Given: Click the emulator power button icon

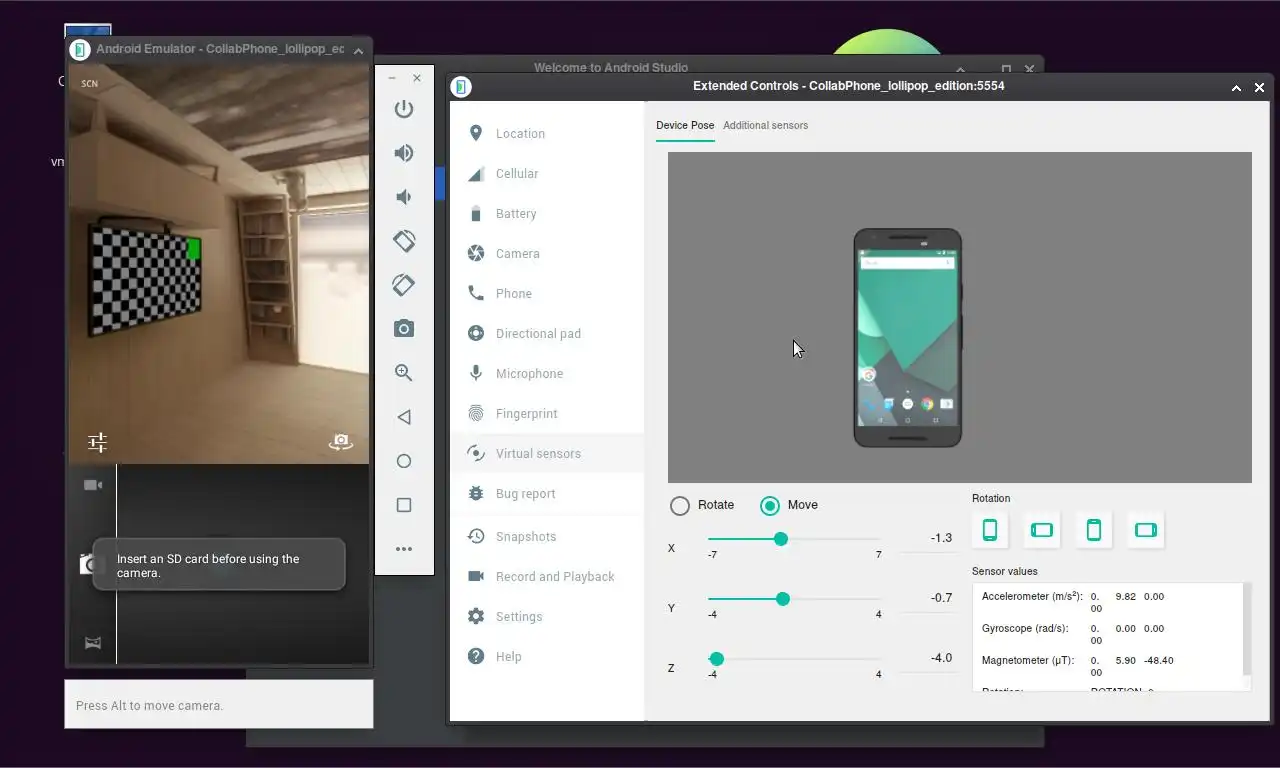Looking at the screenshot, I should (x=404, y=109).
